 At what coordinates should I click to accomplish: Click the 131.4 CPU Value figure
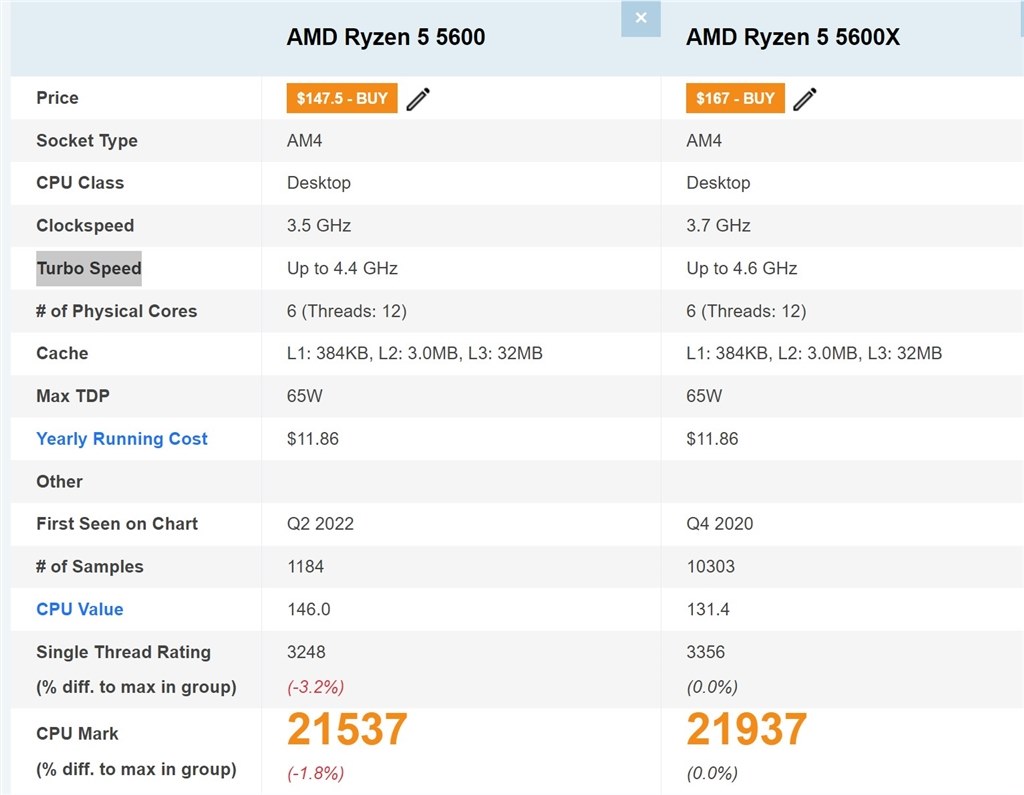coord(708,609)
